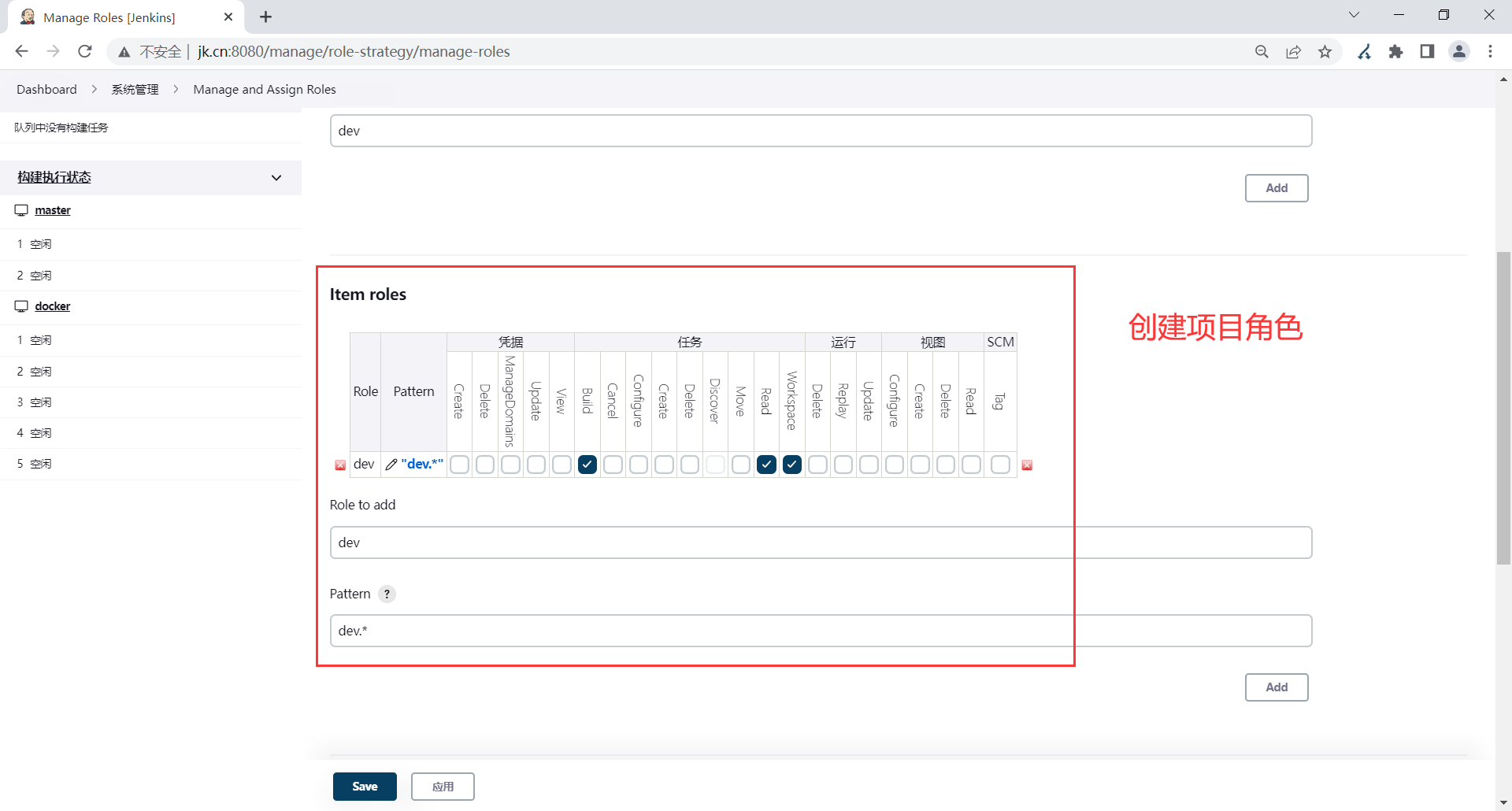Share this page icon
Viewport: 1512px width, 811px height.
(x=1293, y=51)
